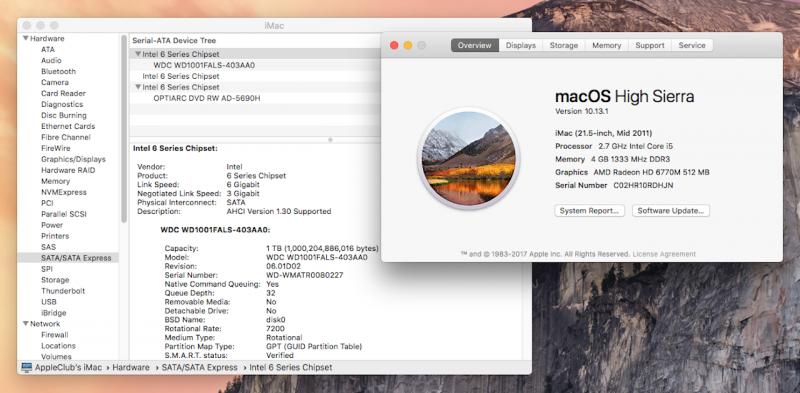Screen dimensions: 800x393
Task: Select Storage in the System Report sidebar
Action: point(55,280)
